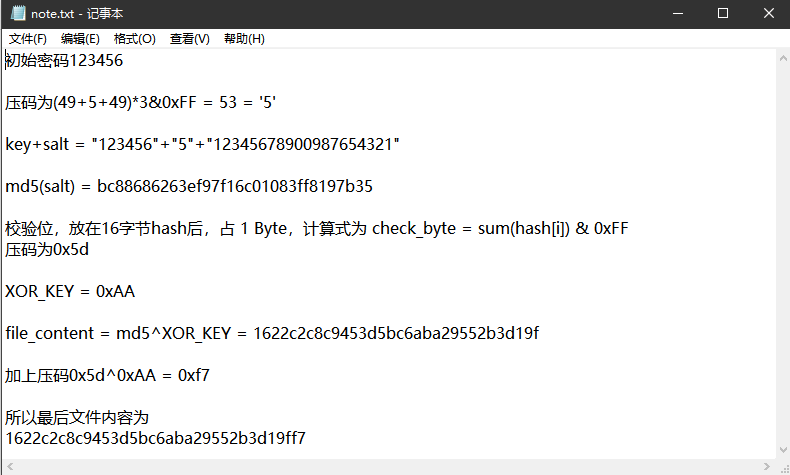
Task: Close the note.txt Notepad window
Action: (767, 13)
